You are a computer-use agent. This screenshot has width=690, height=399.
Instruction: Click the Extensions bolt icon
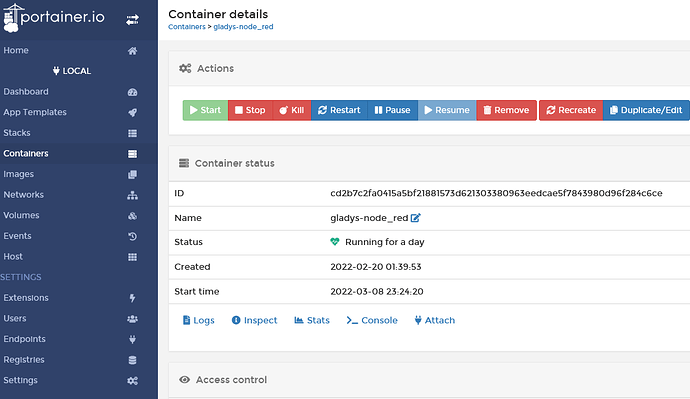[132, 298]
